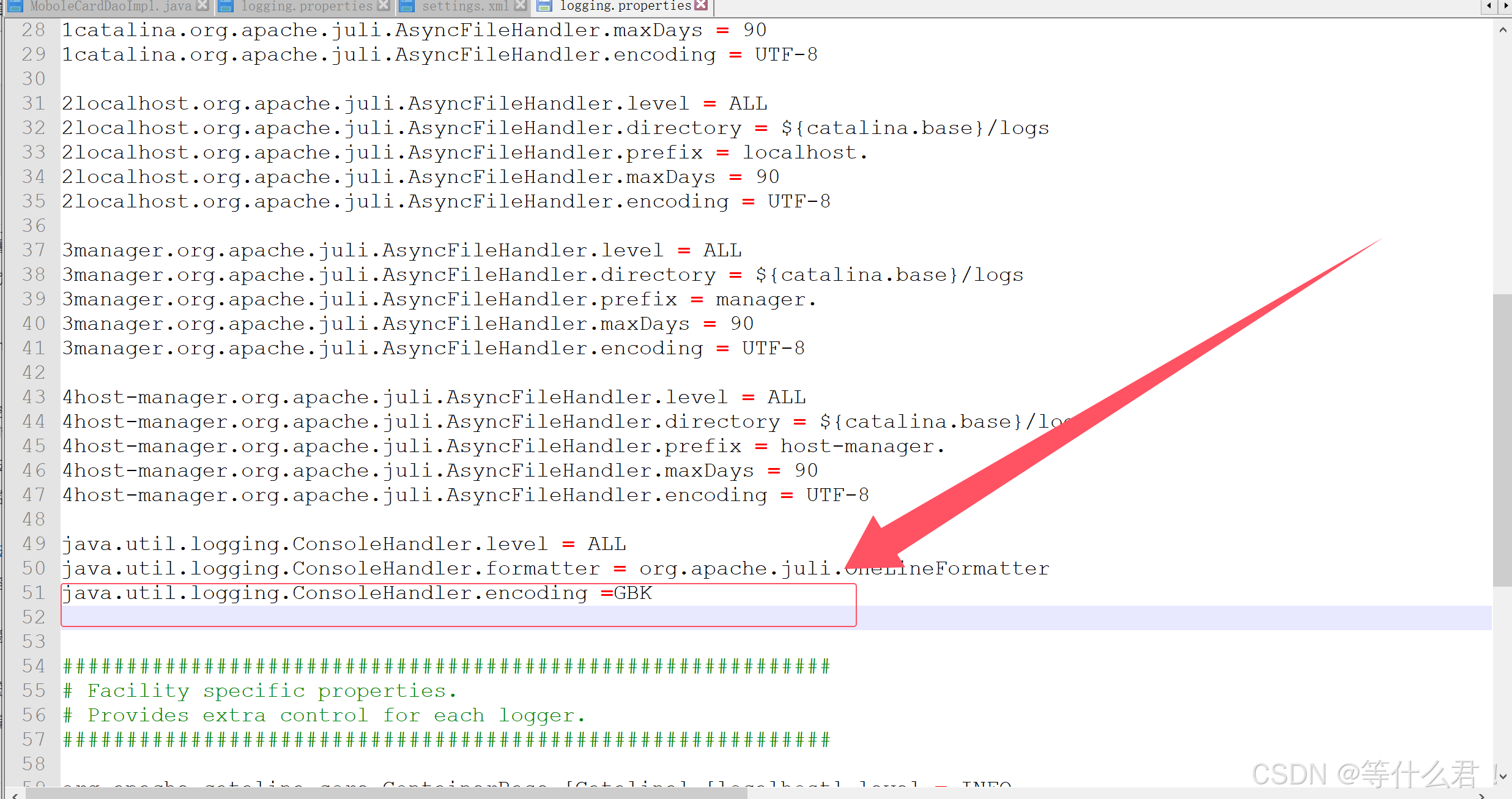Switch to the settings.xml tab

point(465,6)
